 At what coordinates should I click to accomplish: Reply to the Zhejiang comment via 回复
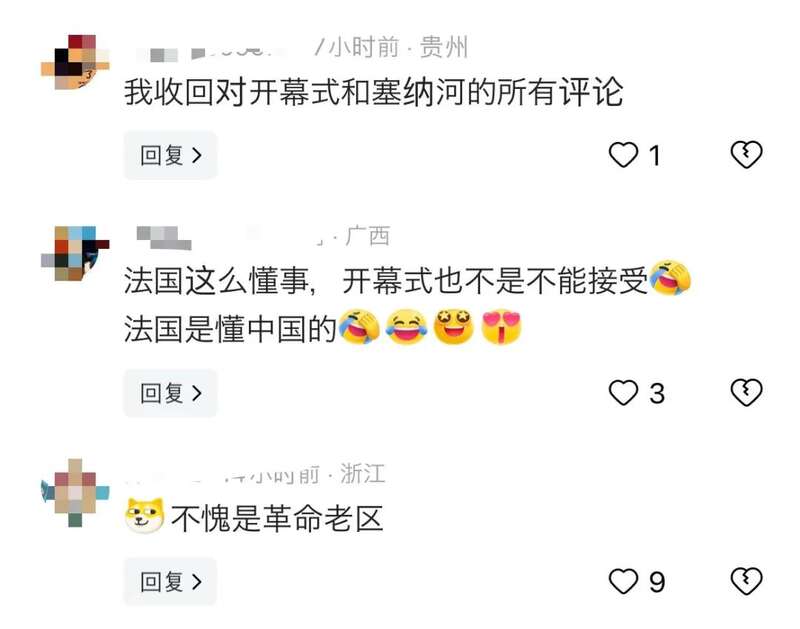pos(170,582)
